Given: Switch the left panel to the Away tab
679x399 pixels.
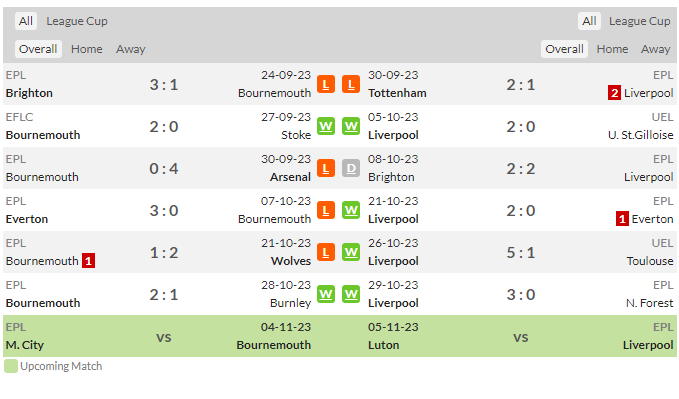Looking at the screenshot, I should [x=130, y=49].
